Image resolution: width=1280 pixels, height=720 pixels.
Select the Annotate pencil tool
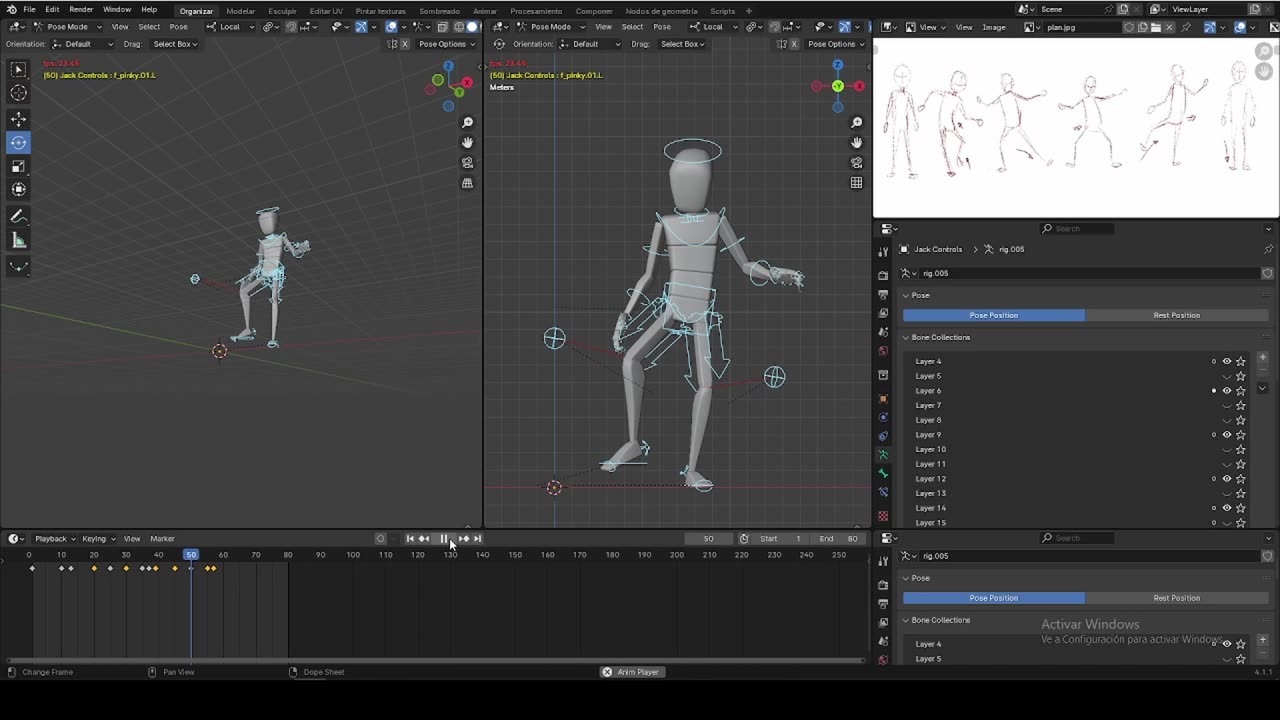(x=18, y=216)
